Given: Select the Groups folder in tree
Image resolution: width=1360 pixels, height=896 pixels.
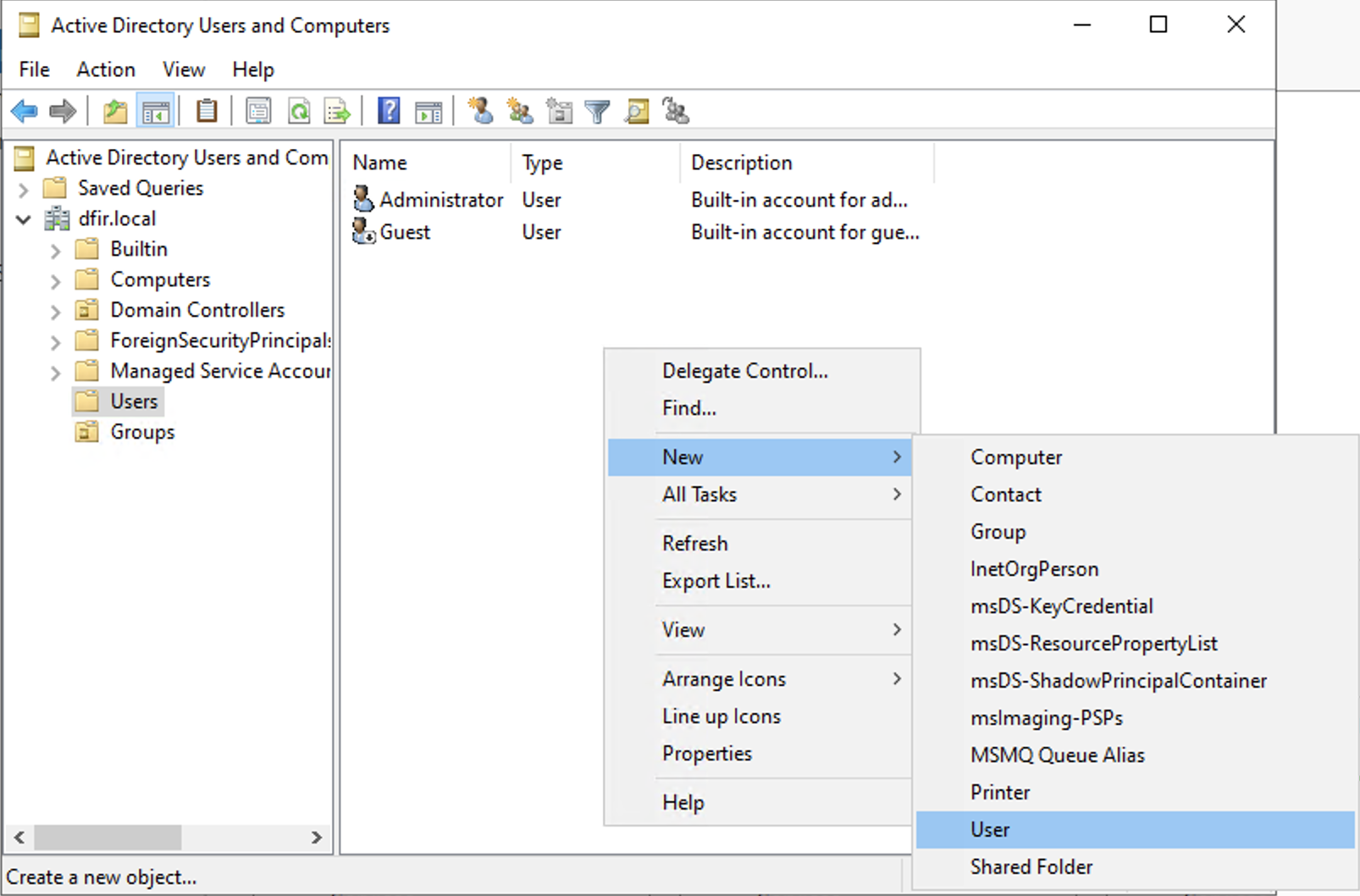Looking at the screenshot, I should [x=141, y=432].
